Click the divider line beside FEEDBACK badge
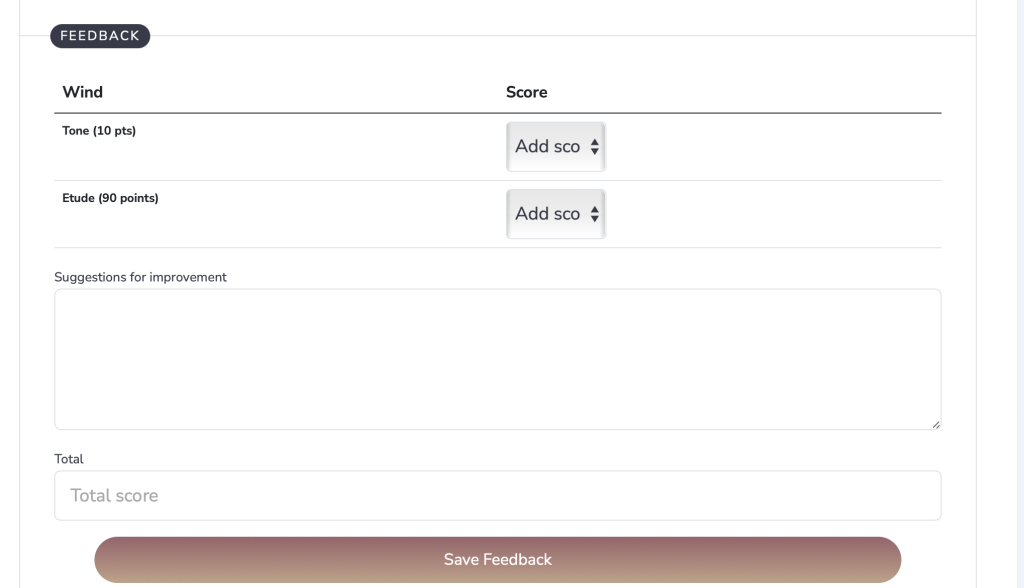Viewport: 1024px width, 588px height. coord(563,35)
